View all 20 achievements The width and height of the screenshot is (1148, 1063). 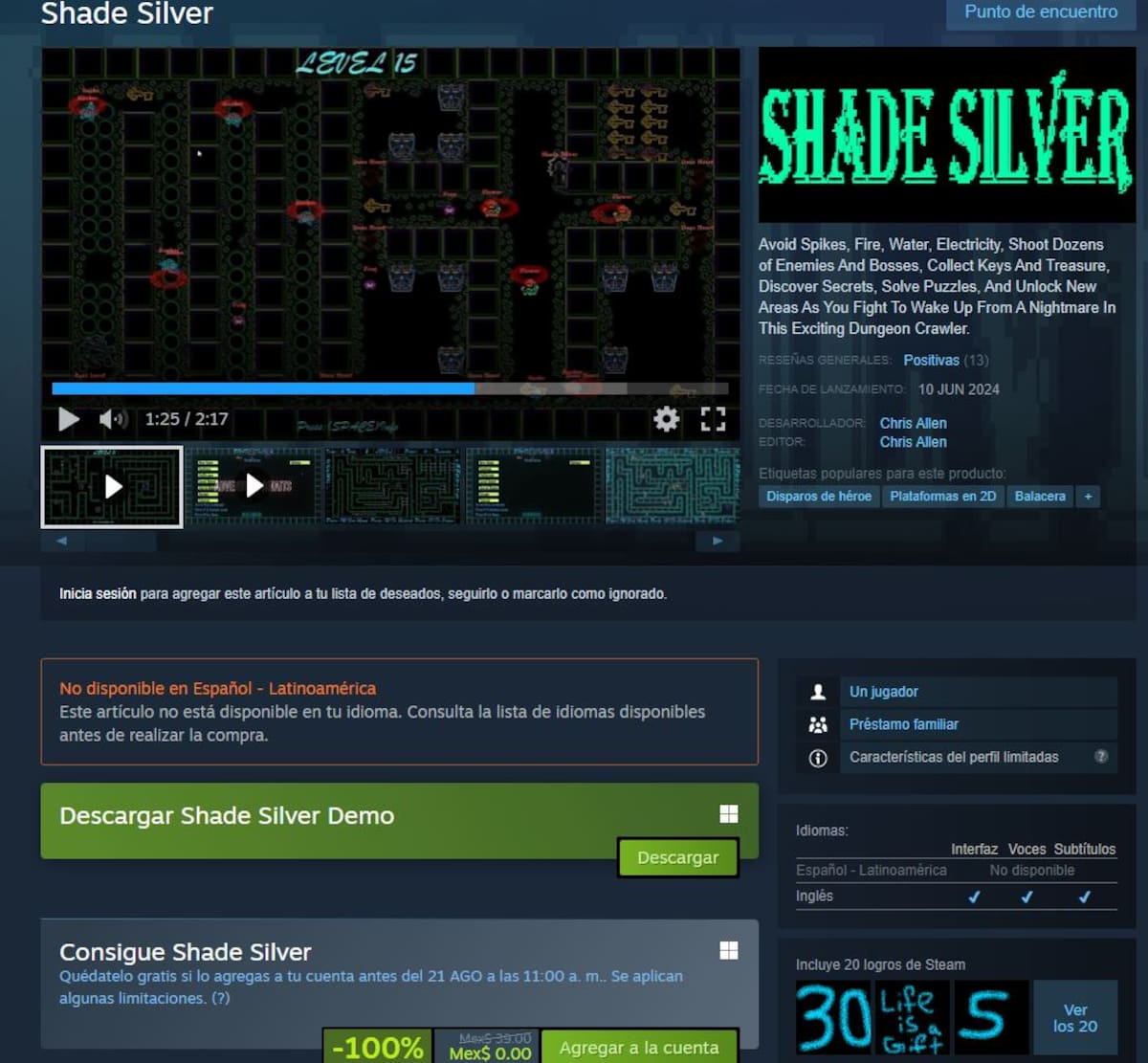1075,1017
